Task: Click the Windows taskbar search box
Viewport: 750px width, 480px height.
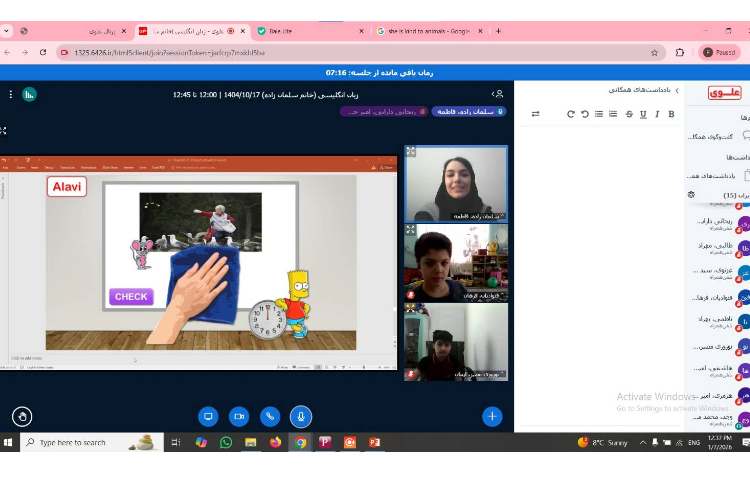Action: (90, 442)
